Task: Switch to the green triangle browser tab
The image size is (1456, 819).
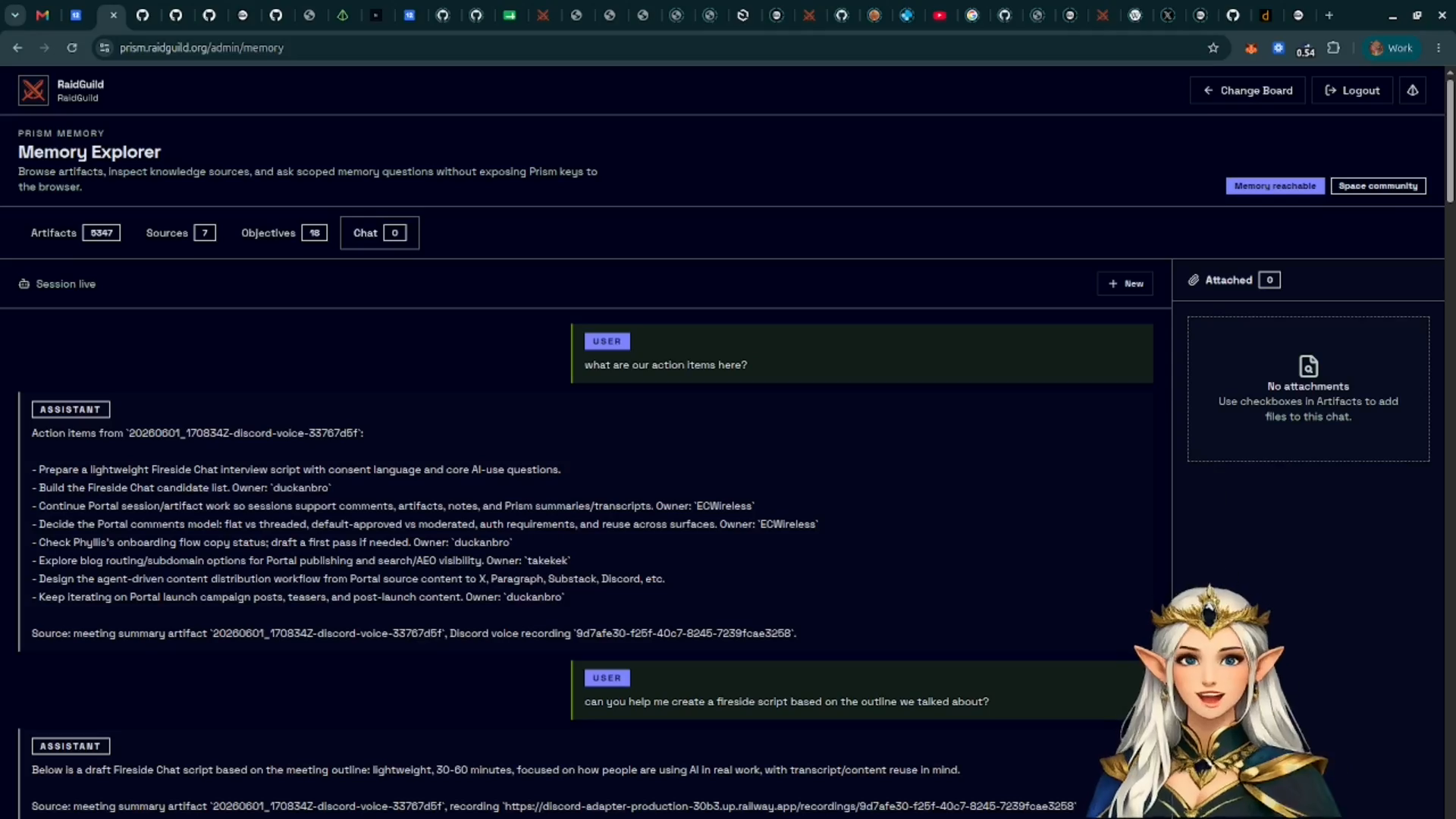Action: click(343, 15)
